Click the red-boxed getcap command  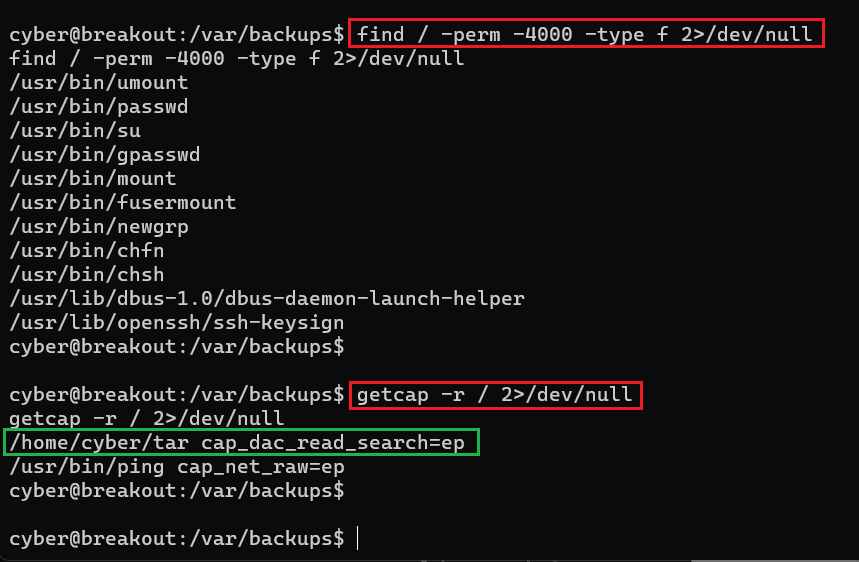pos(495,394)
